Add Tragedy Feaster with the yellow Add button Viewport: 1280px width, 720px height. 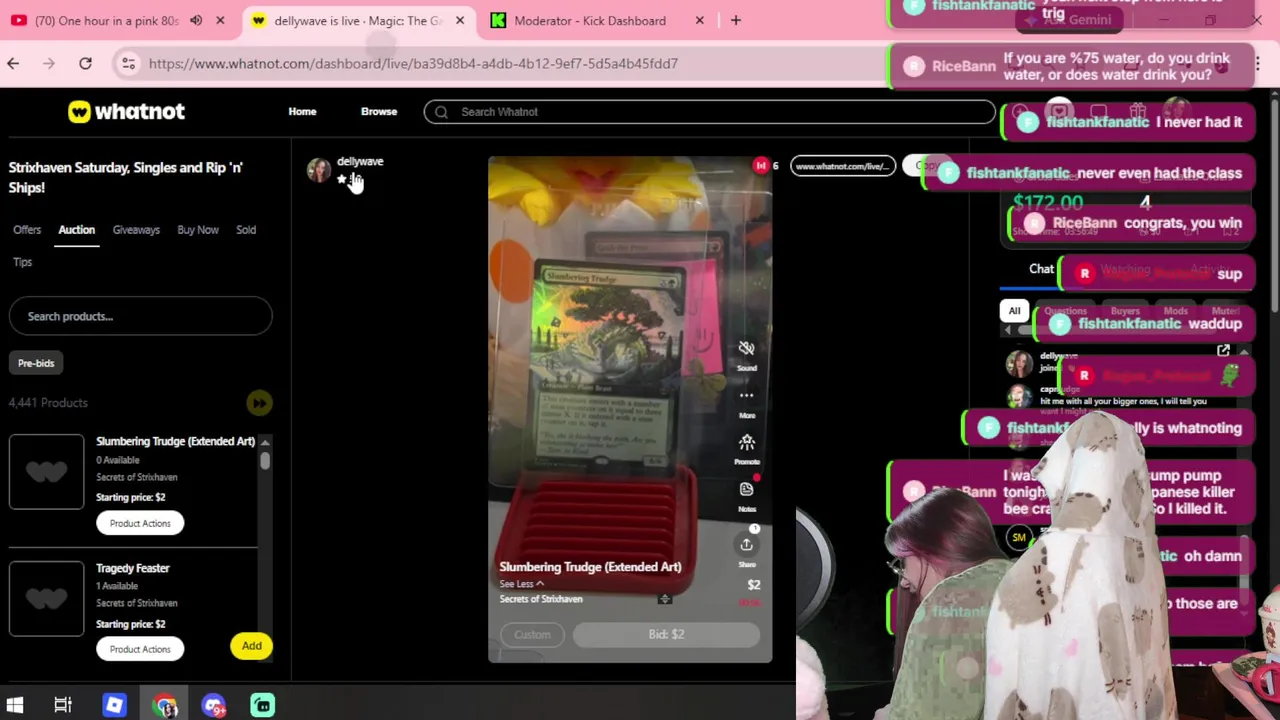[251, 646]
